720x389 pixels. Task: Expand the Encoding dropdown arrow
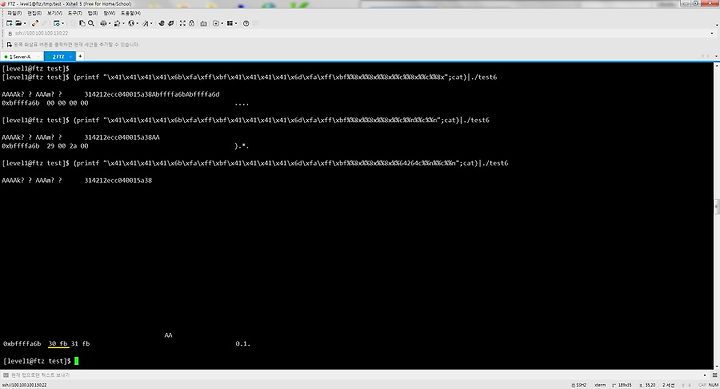tap(137, 23)
